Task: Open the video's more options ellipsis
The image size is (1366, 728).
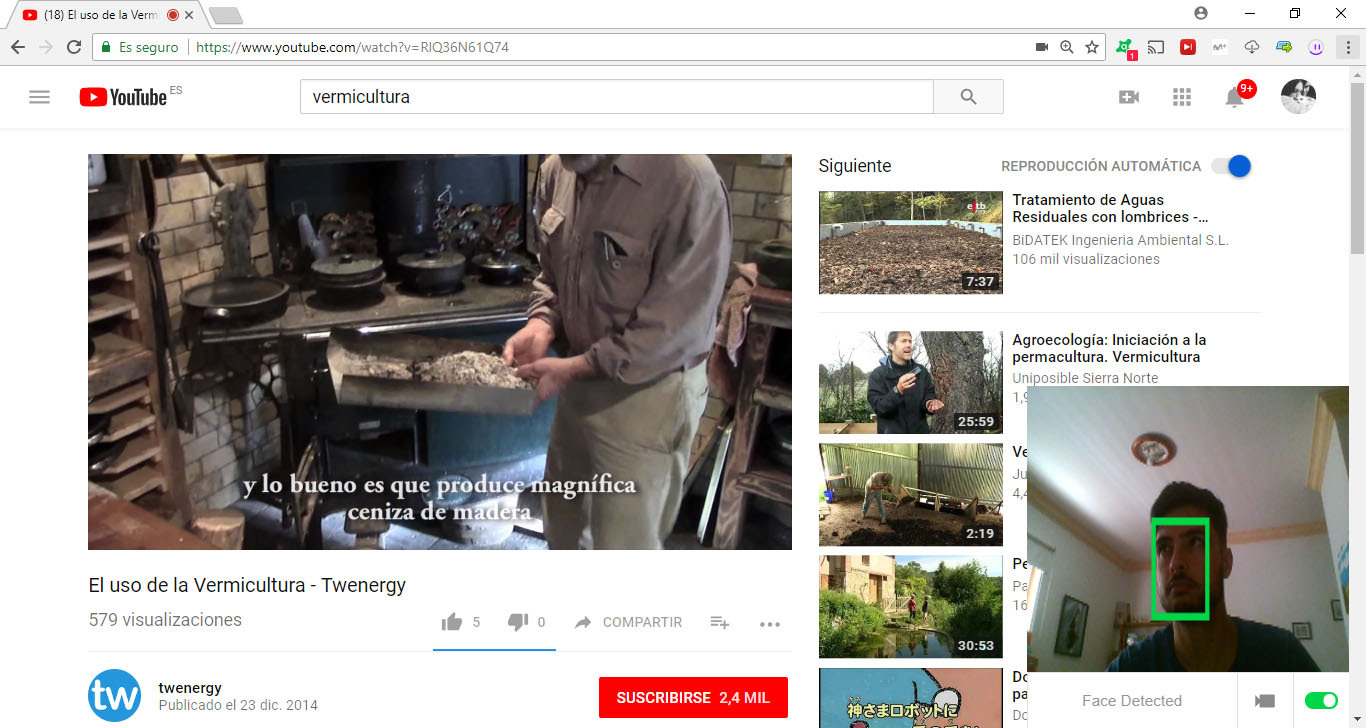Action: coord(769,624)
